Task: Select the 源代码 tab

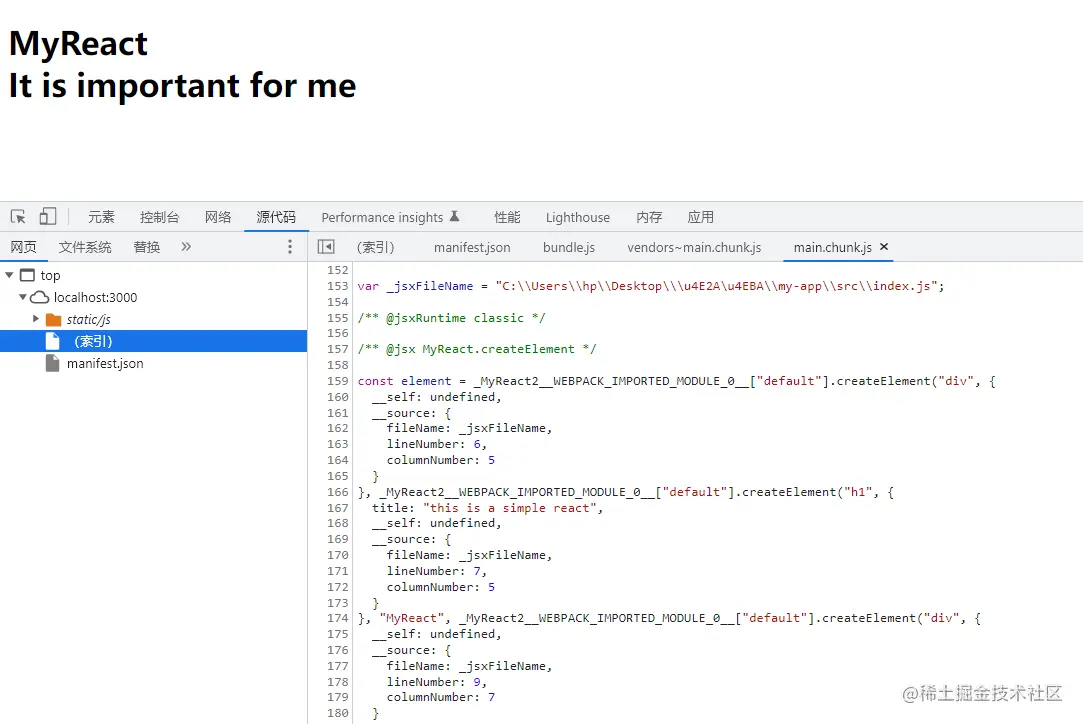Action: 276,217
